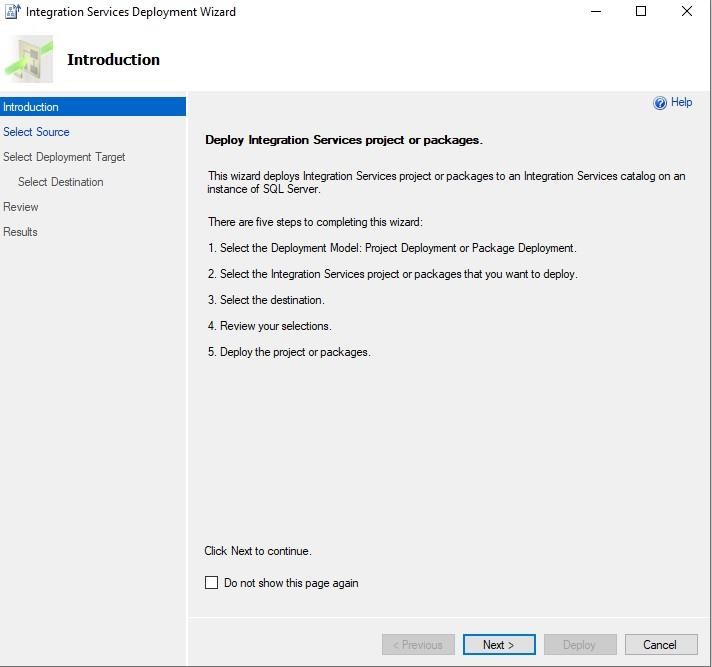
Task: Click the 'Integration Services Deployment Wizard' window title
Action: pos(131,12)
